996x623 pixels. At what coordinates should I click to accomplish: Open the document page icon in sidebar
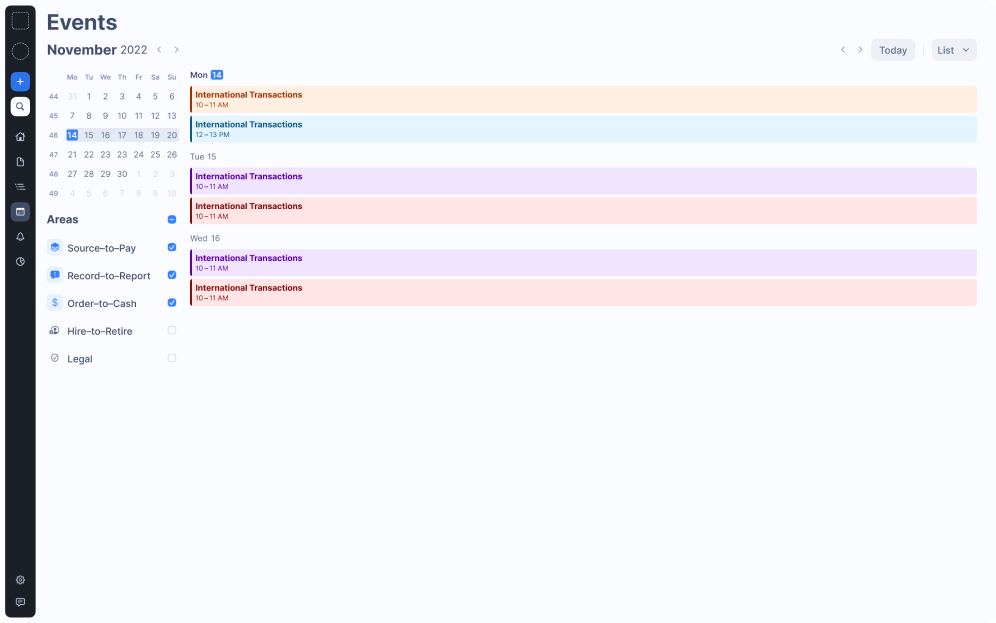point(20,161)
